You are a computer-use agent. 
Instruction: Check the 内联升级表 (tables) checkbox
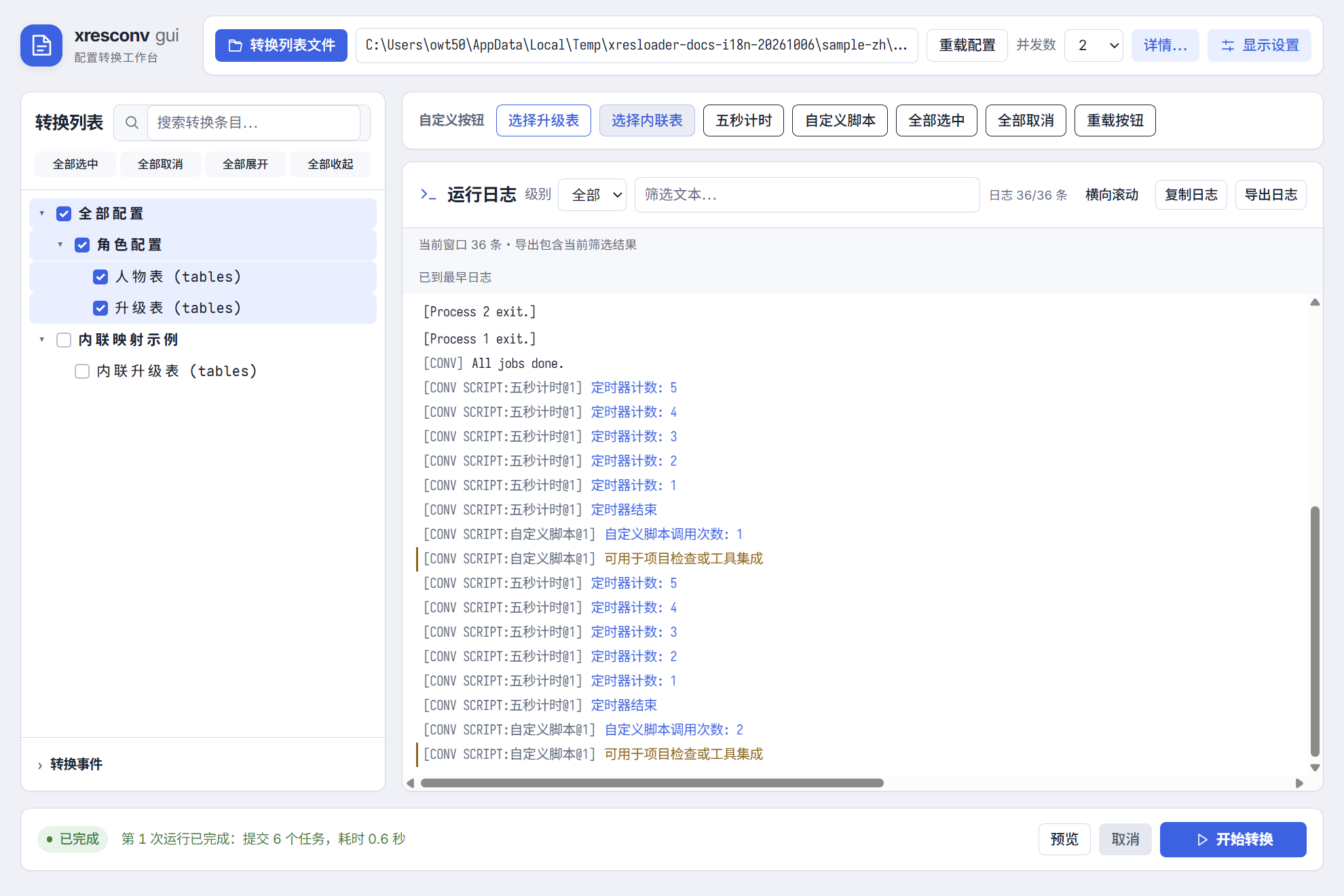pyautogui.click(x=82, y=371)
